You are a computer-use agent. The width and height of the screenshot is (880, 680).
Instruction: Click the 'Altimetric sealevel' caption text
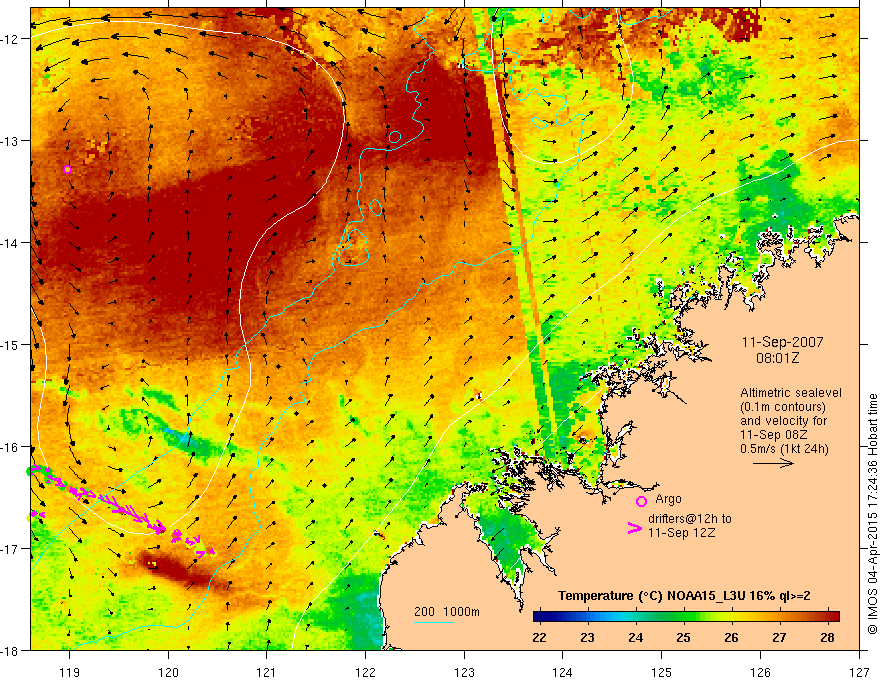click(x=790, y=393)
